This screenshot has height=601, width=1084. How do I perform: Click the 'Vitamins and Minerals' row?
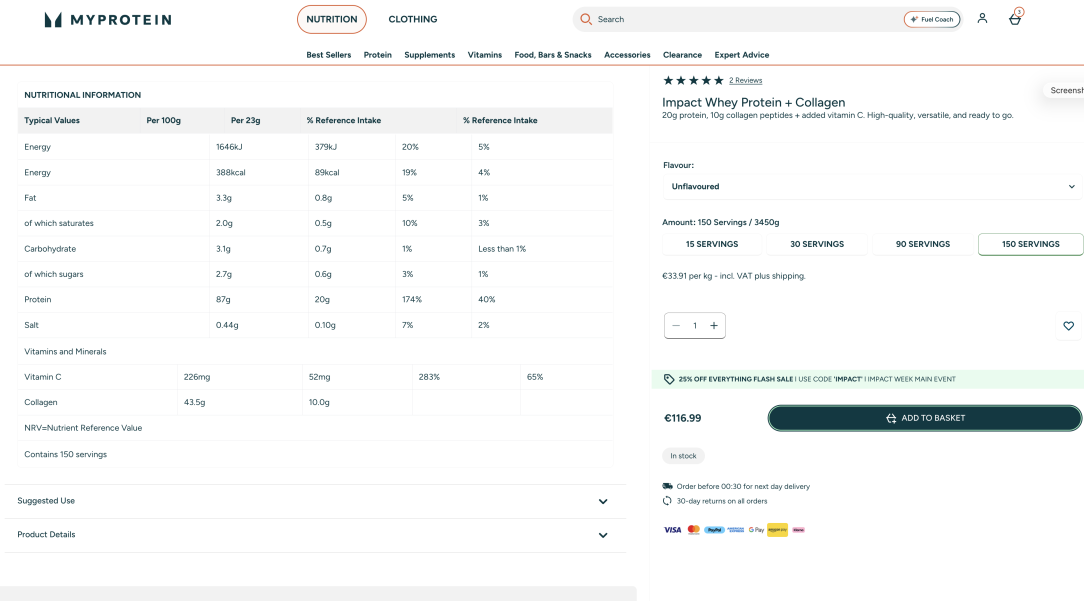coord(315,351)
